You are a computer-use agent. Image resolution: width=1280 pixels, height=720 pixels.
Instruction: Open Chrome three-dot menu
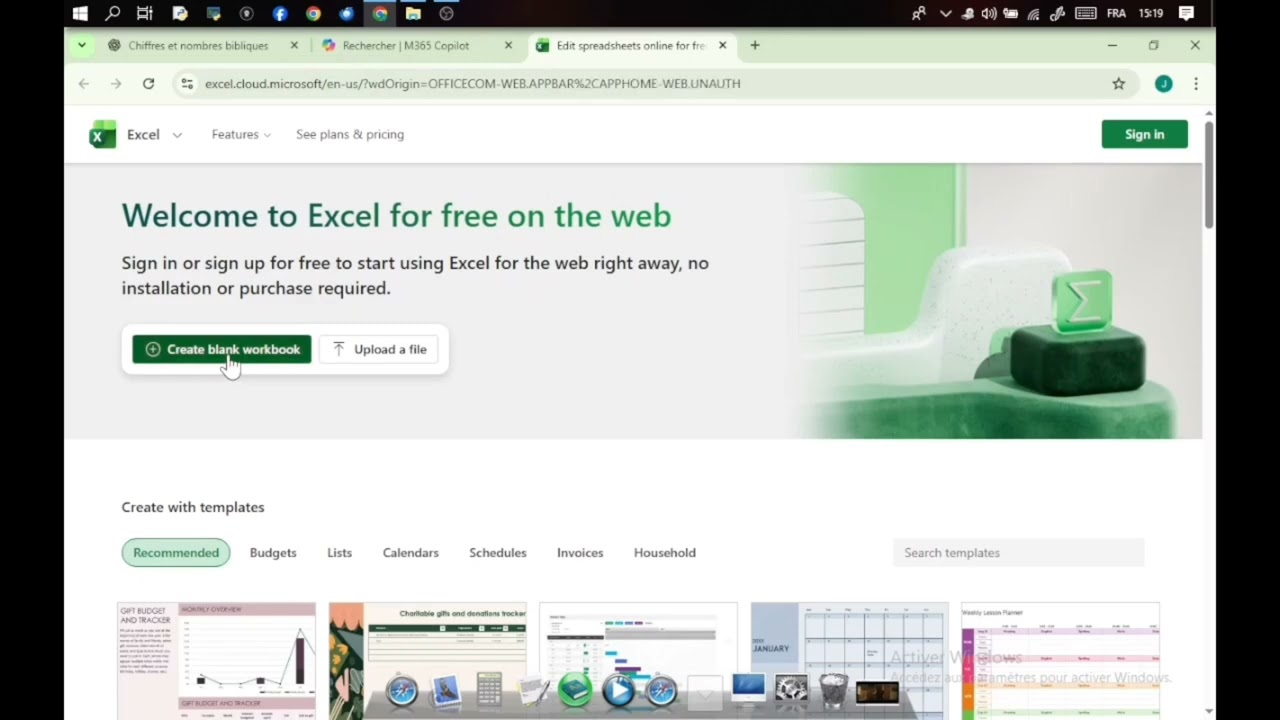pyautogui.click(x=1196, y=84)
